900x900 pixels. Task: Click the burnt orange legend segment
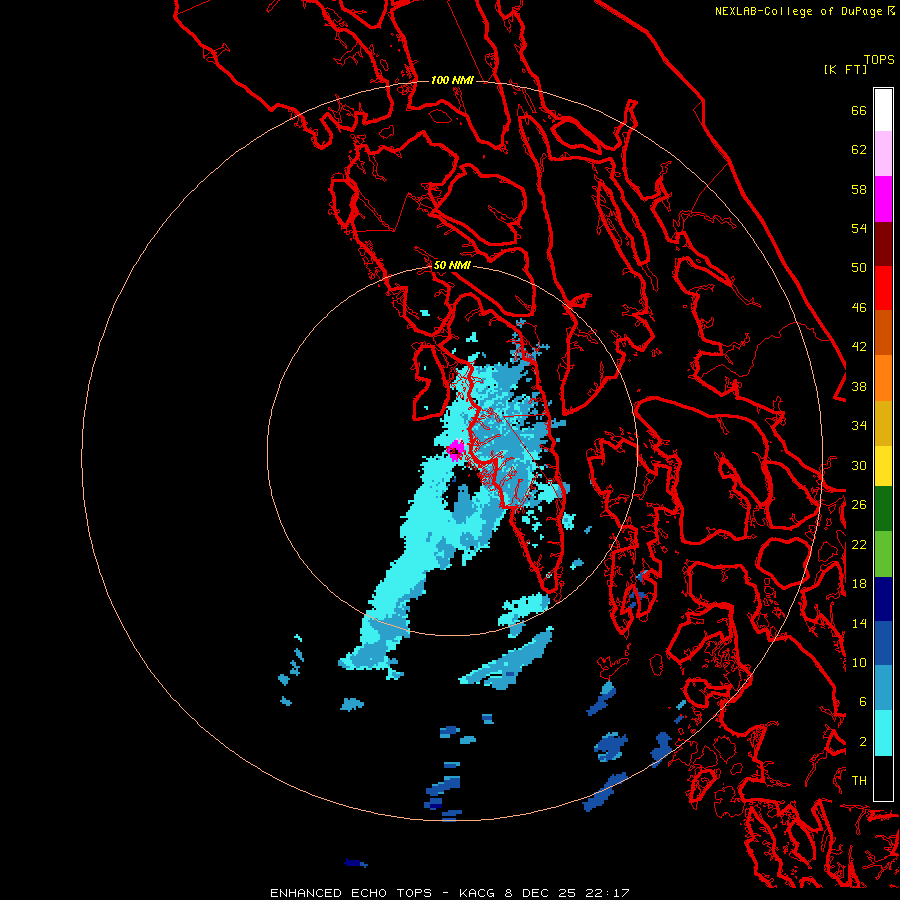coord(883,333)
